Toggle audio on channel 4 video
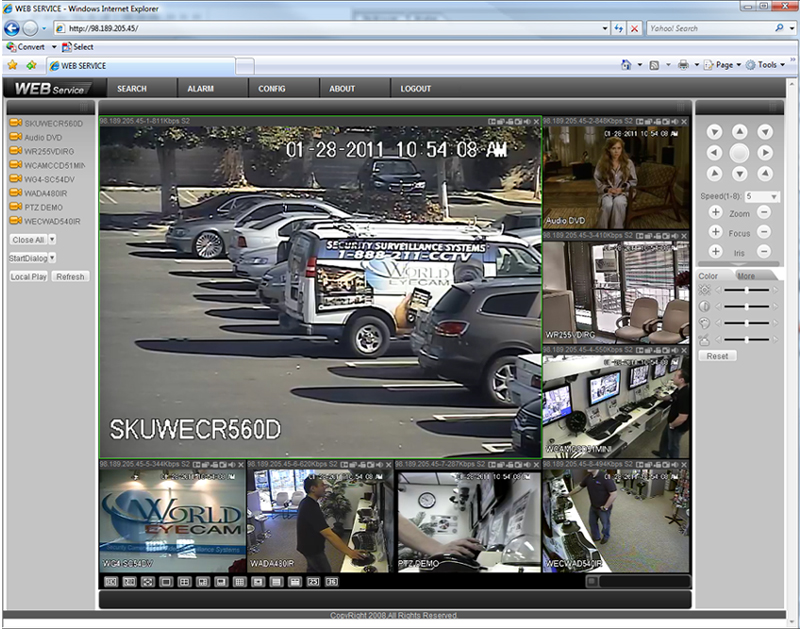The image size is (800, 629). point(675,350)
